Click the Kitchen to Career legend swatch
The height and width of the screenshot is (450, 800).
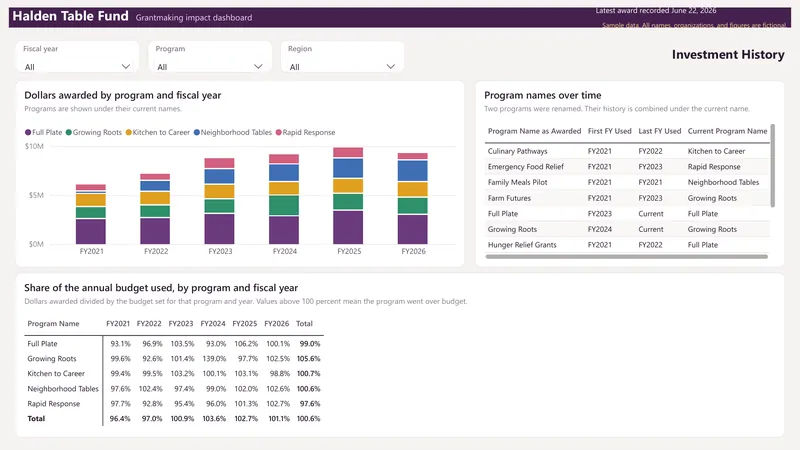click(129, 132)
